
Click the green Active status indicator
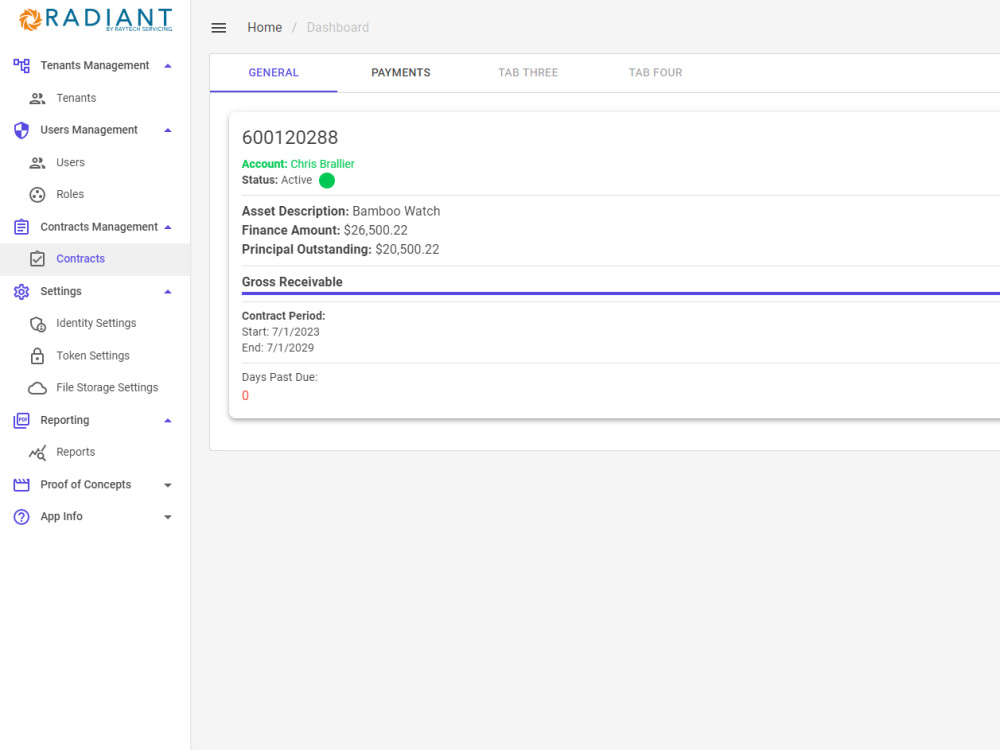pyautogui.click(x=326, y=181)
